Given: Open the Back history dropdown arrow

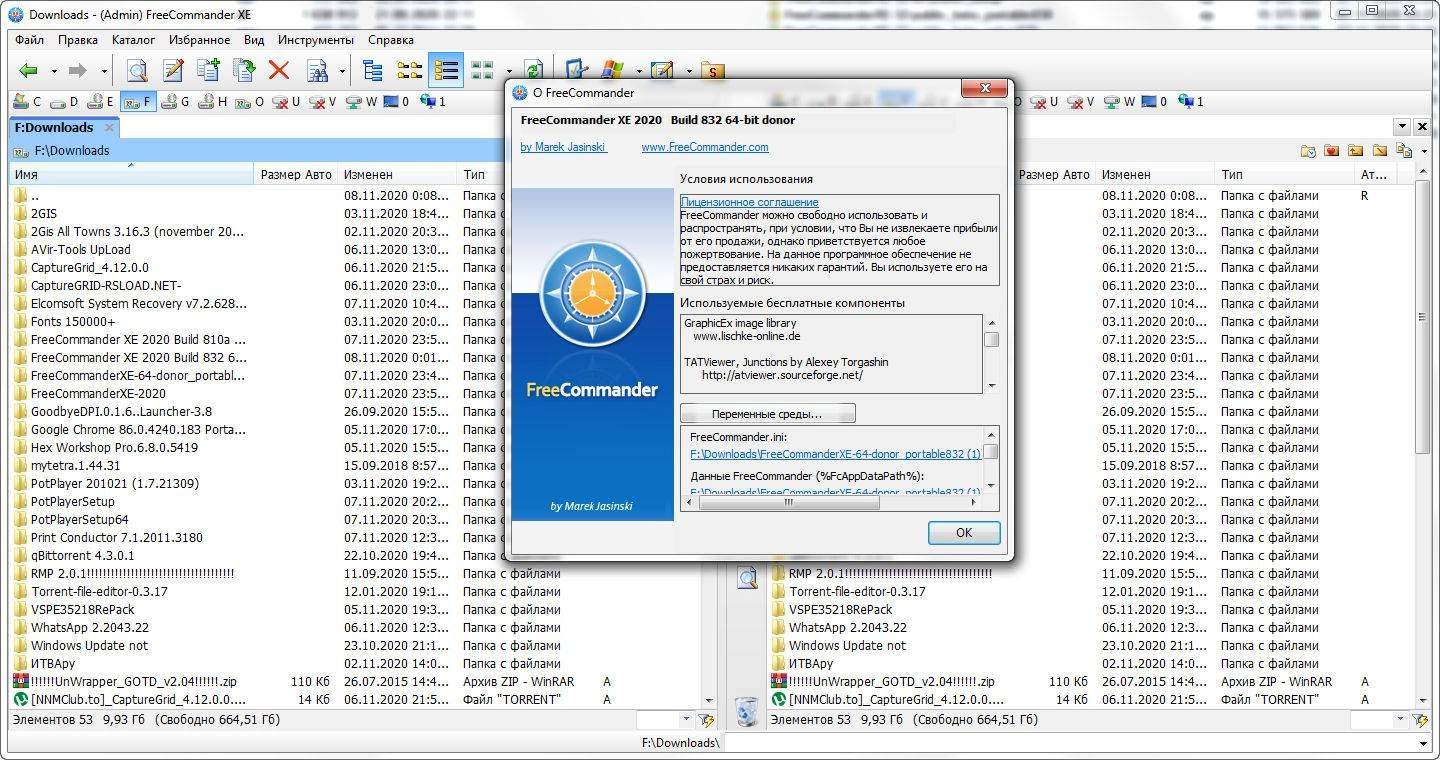Looking at the screenshot, I should click(x=55, y=72).
